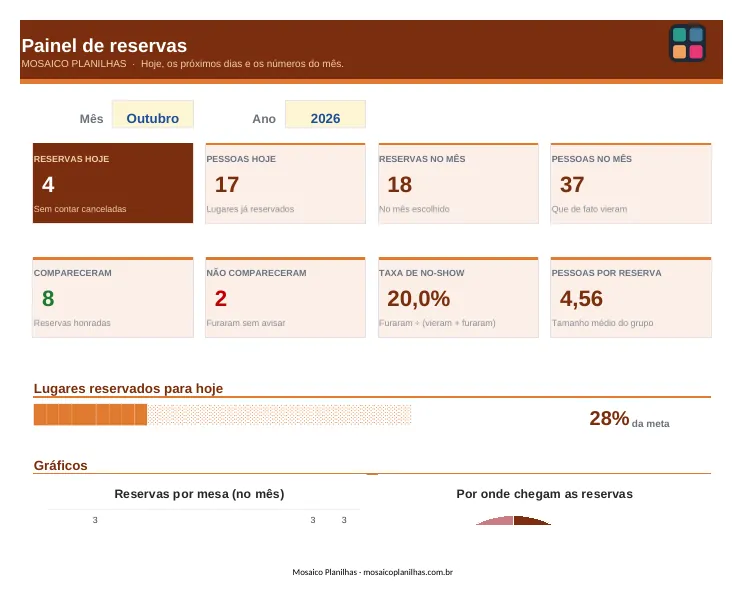Open the Mês dropdown showing Outubro
Image resolution: width=743 pixels, height=597 pixels.
[153, 114]
